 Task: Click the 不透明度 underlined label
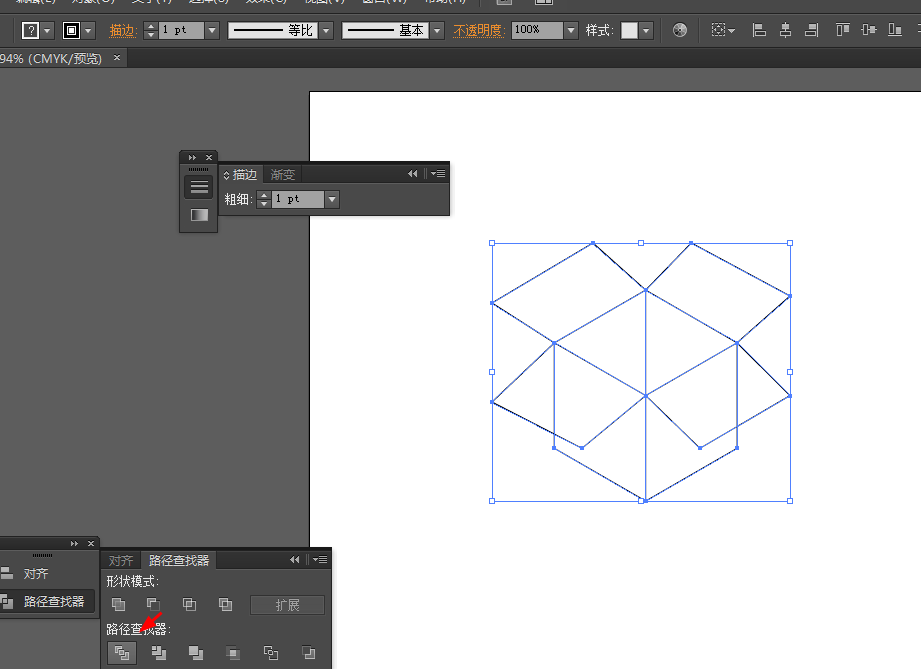pyautogui.click(x=478, y=30)
